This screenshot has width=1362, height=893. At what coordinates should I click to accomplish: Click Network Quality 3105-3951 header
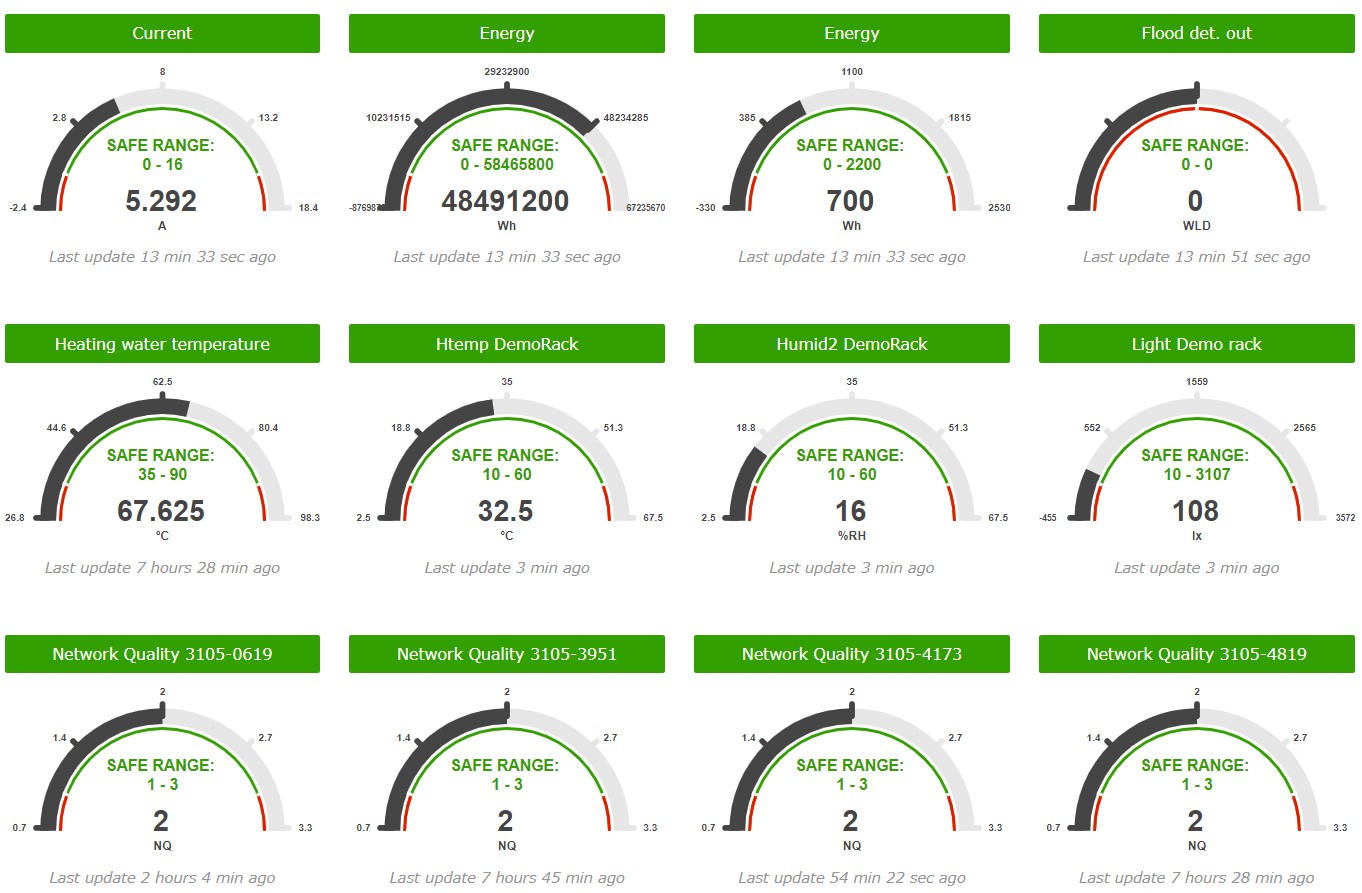(506, 654)
